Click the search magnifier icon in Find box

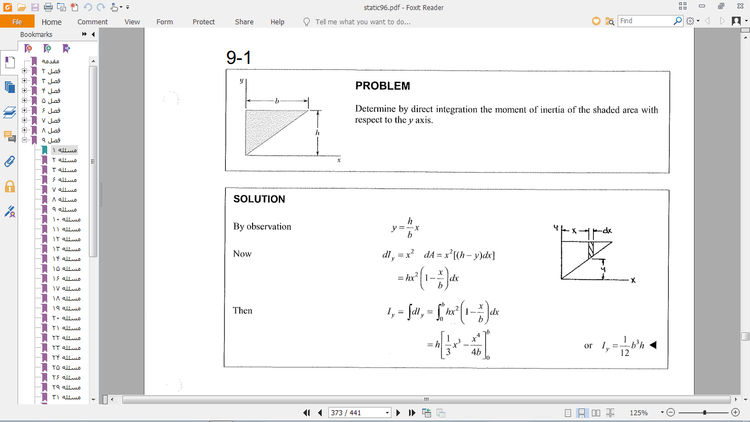tap(678, 21)
